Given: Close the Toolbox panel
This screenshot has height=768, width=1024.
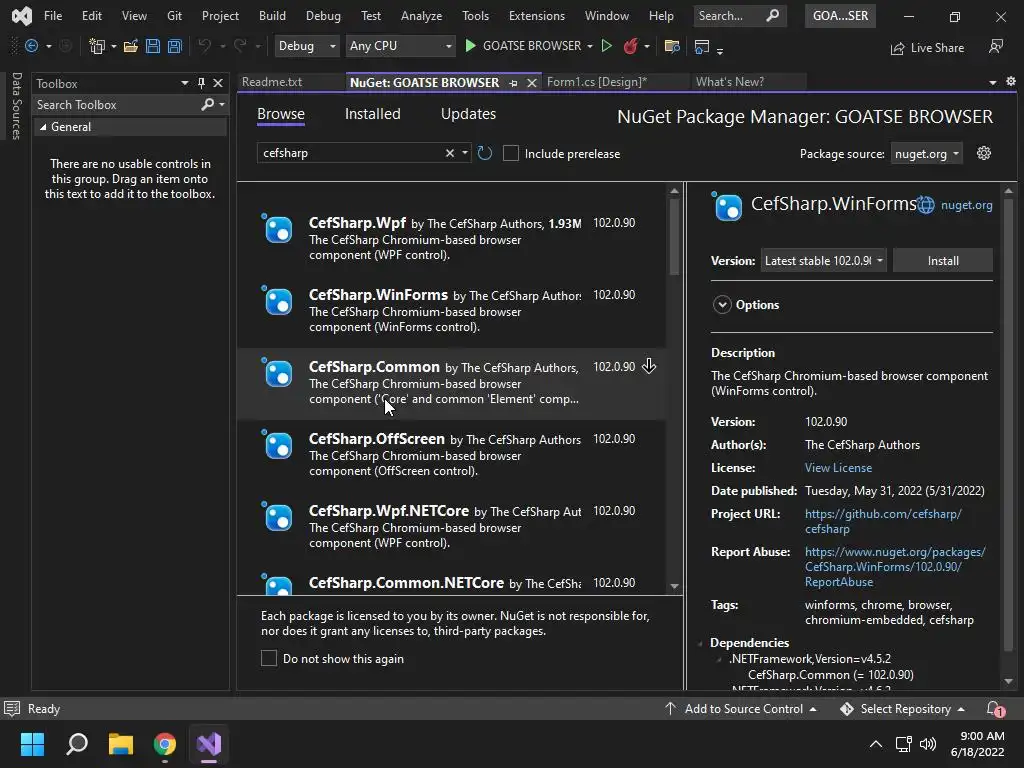Looking at the screenshot, I should pos(218,83).
